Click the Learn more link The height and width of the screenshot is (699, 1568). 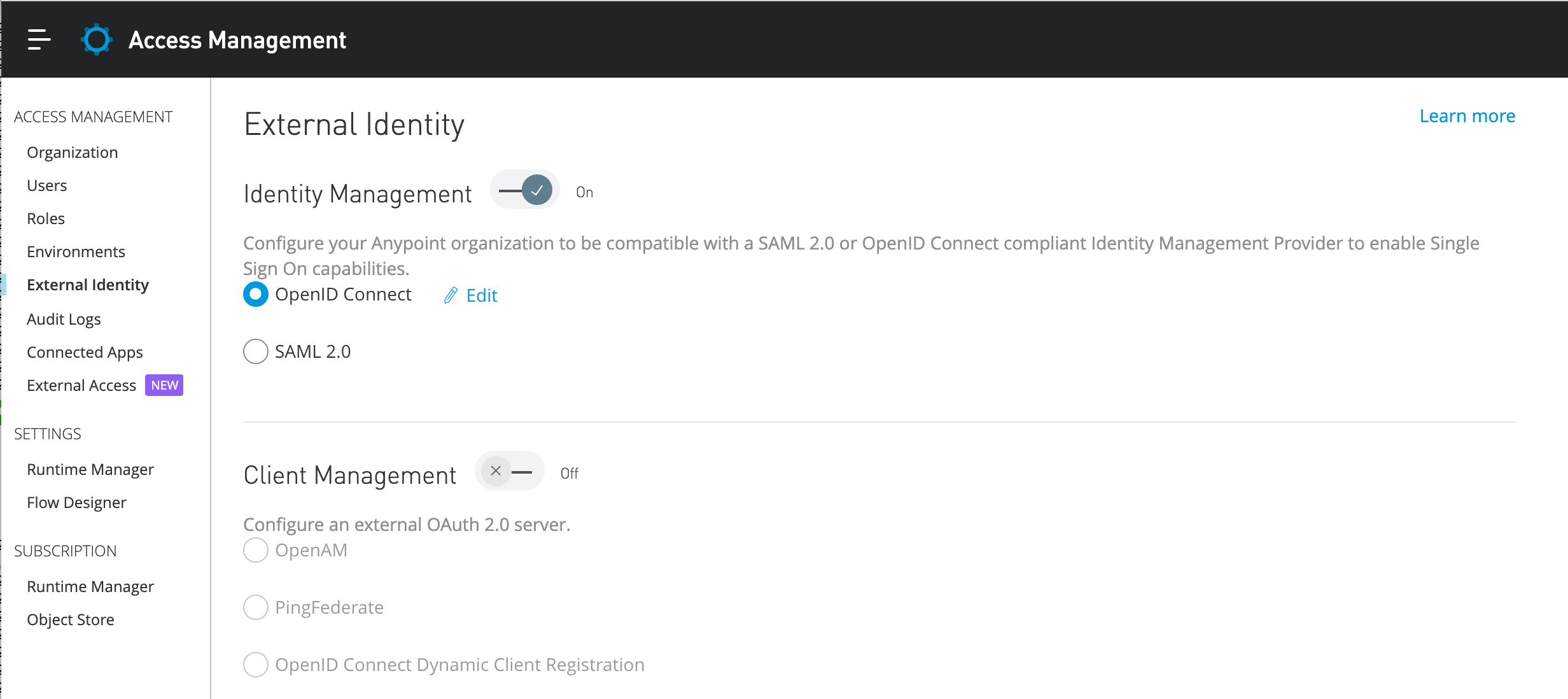[x=1467, y=115]
